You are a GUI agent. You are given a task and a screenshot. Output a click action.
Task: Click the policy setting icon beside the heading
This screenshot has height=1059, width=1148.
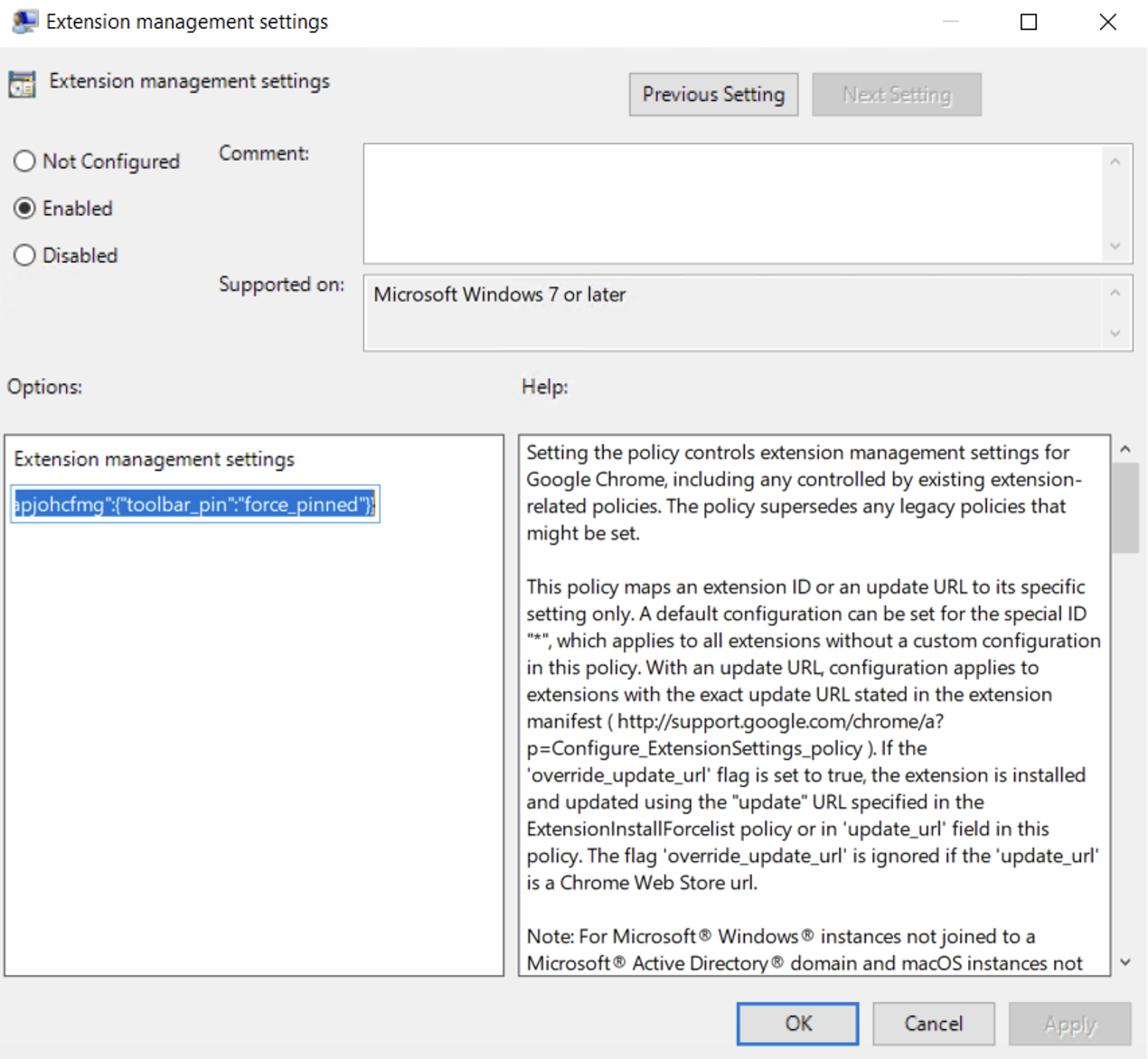[22, 84]
